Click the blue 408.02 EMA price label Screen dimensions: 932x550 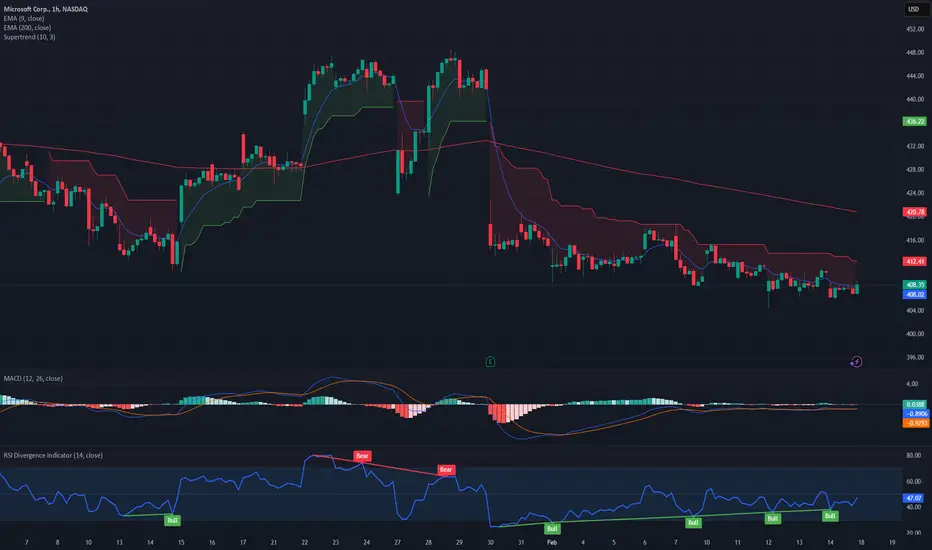click(914, 294)
